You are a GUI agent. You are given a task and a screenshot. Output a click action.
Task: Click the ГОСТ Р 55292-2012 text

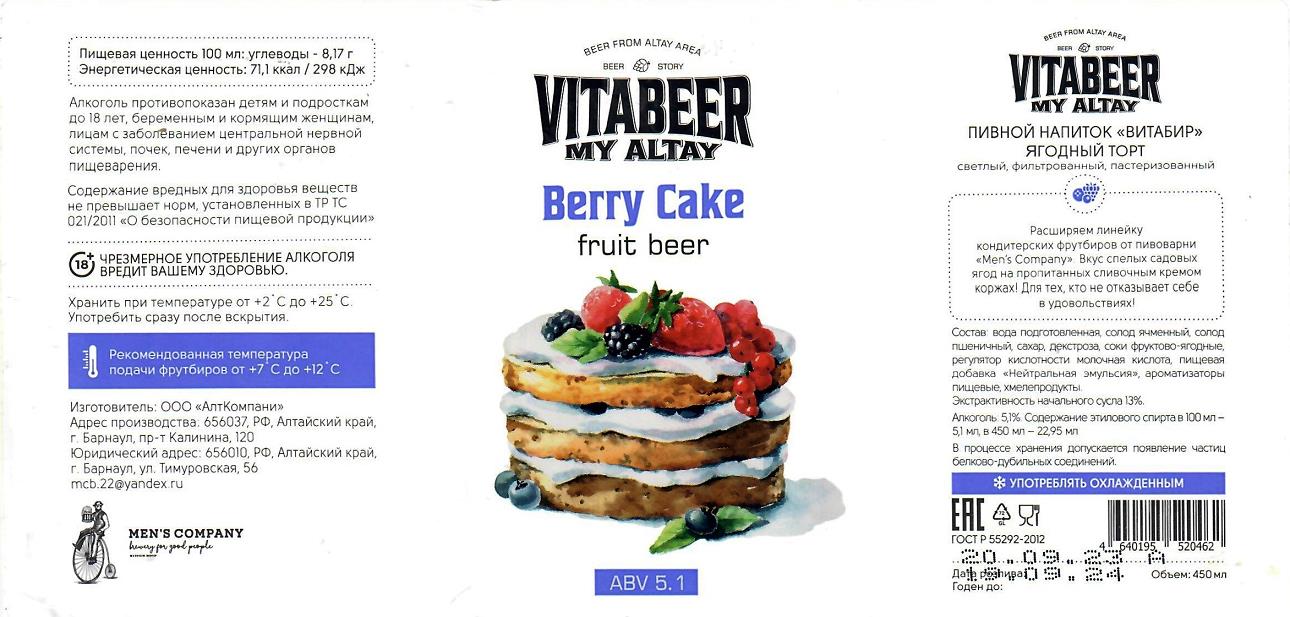point(998,539)
